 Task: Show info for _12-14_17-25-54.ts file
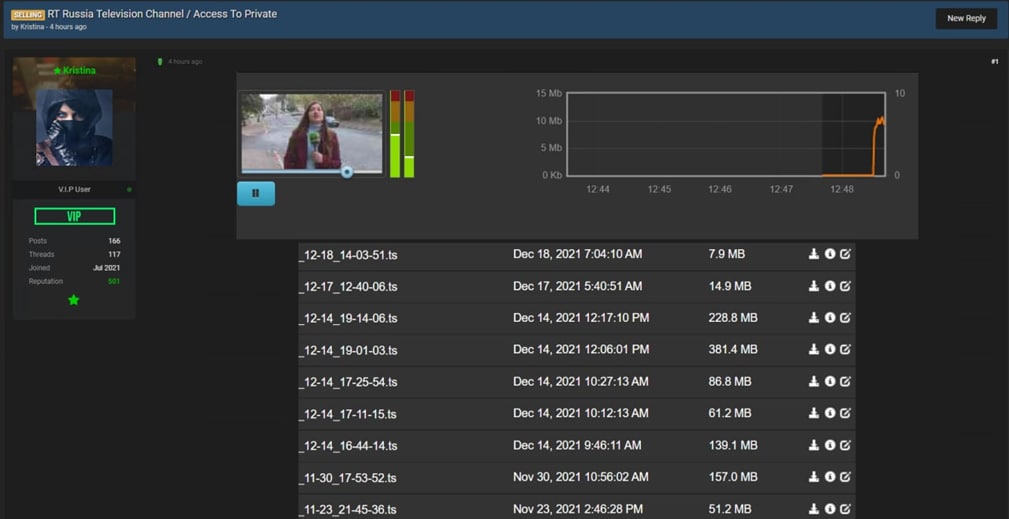click(x=829, y=382)
